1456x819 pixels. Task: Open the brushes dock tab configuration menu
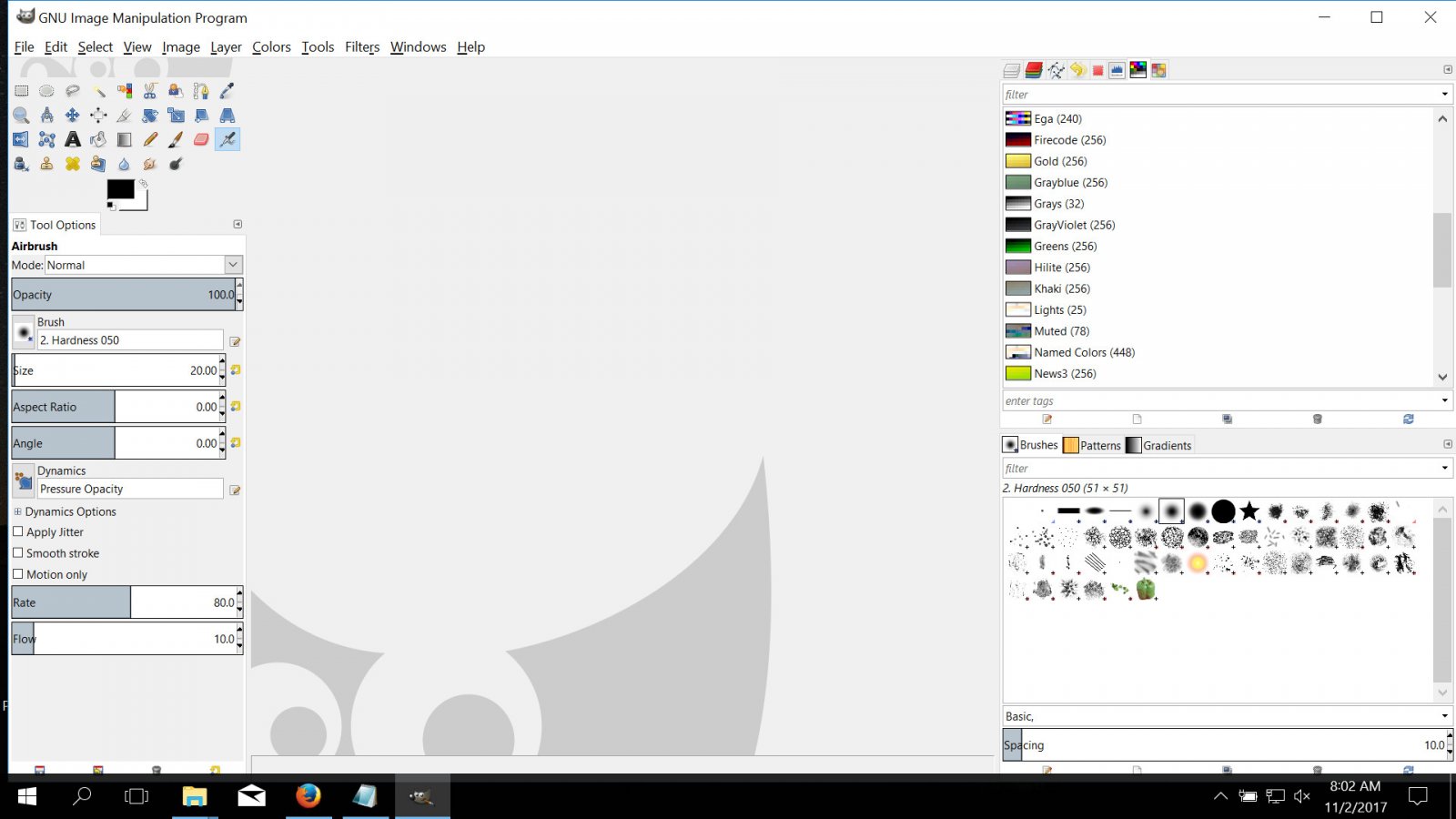[1447, 444]
